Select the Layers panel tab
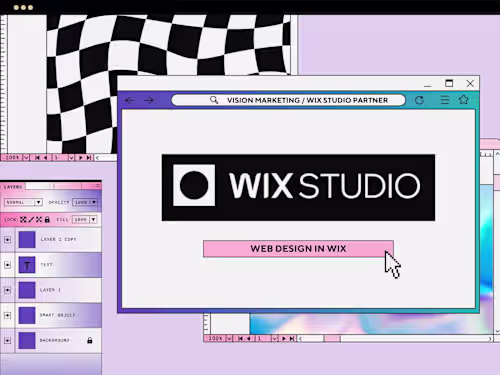 (x=13, y=187)
